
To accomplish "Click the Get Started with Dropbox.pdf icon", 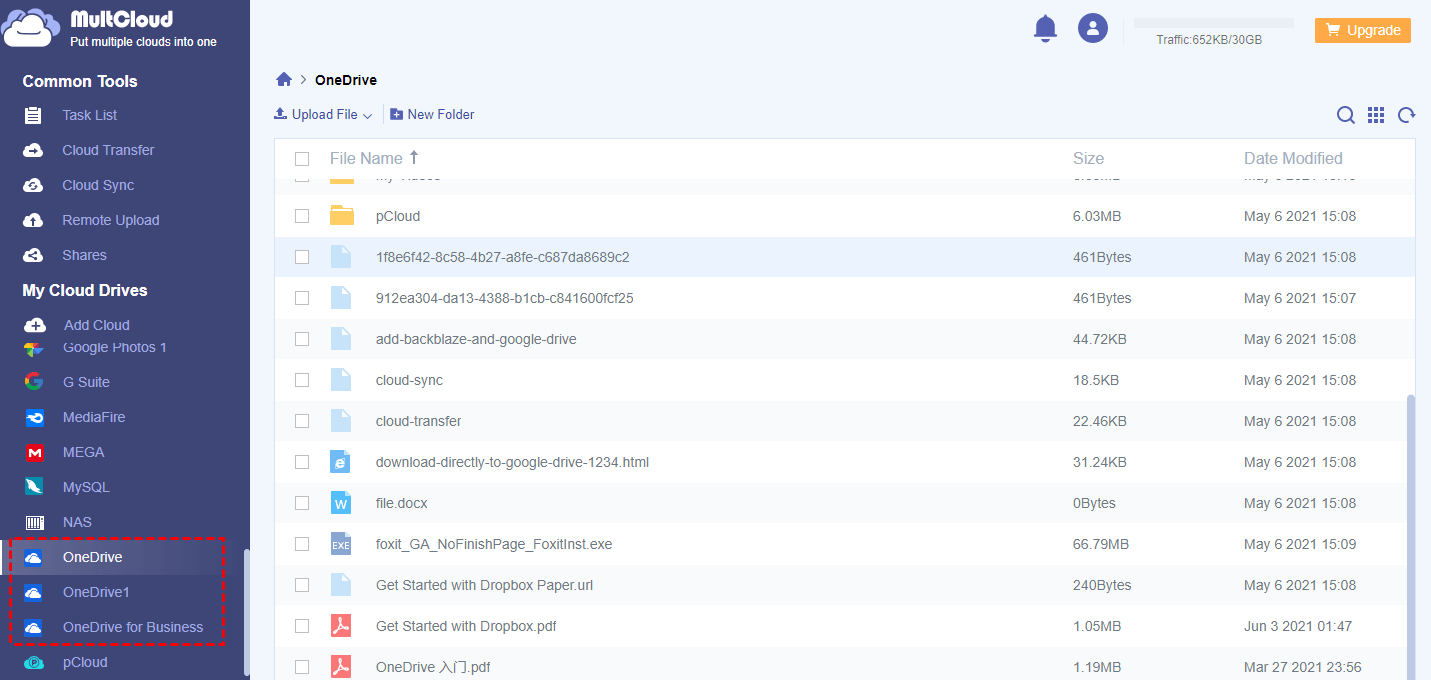I will point(341,626).
